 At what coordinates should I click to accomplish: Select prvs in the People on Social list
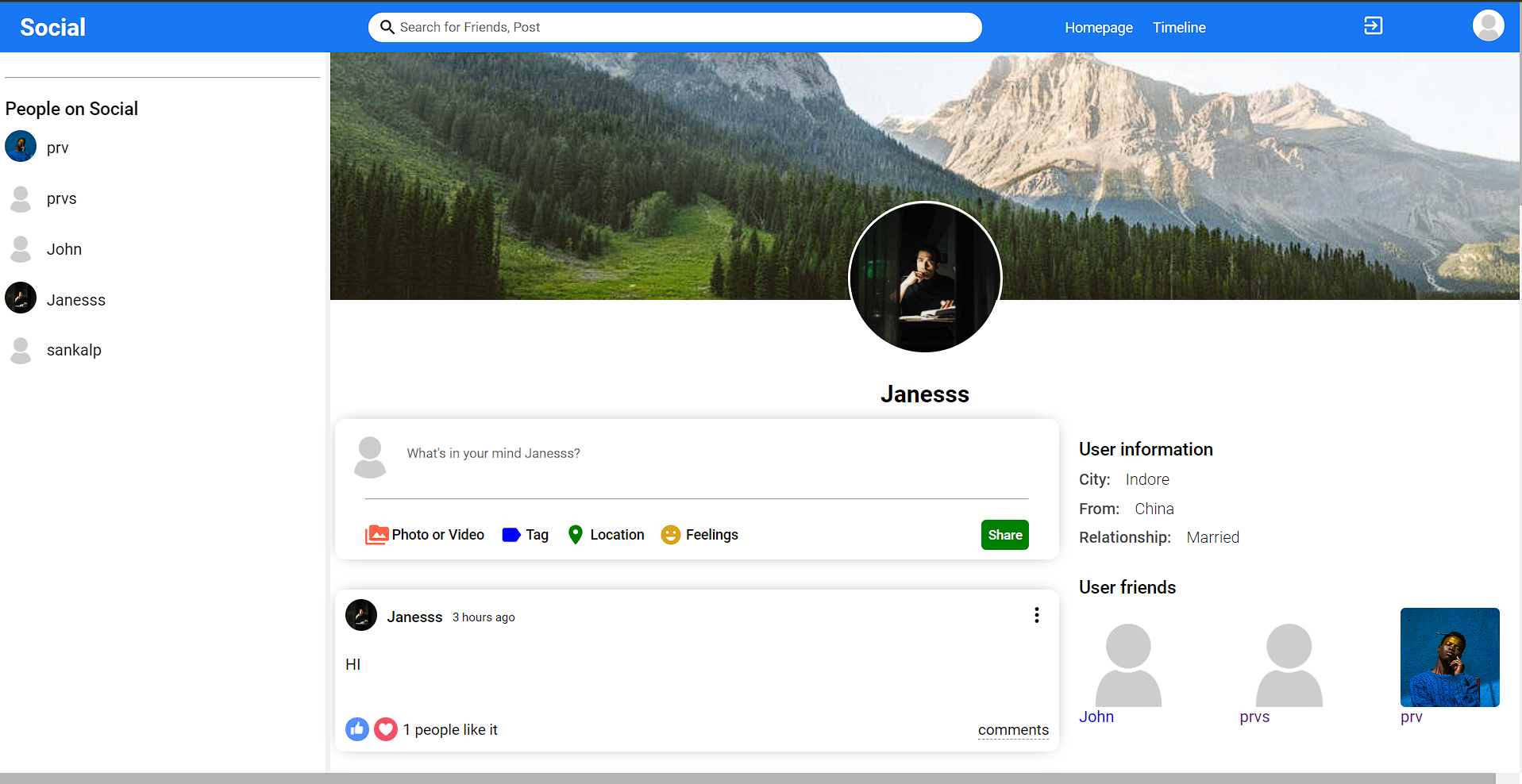62,198
